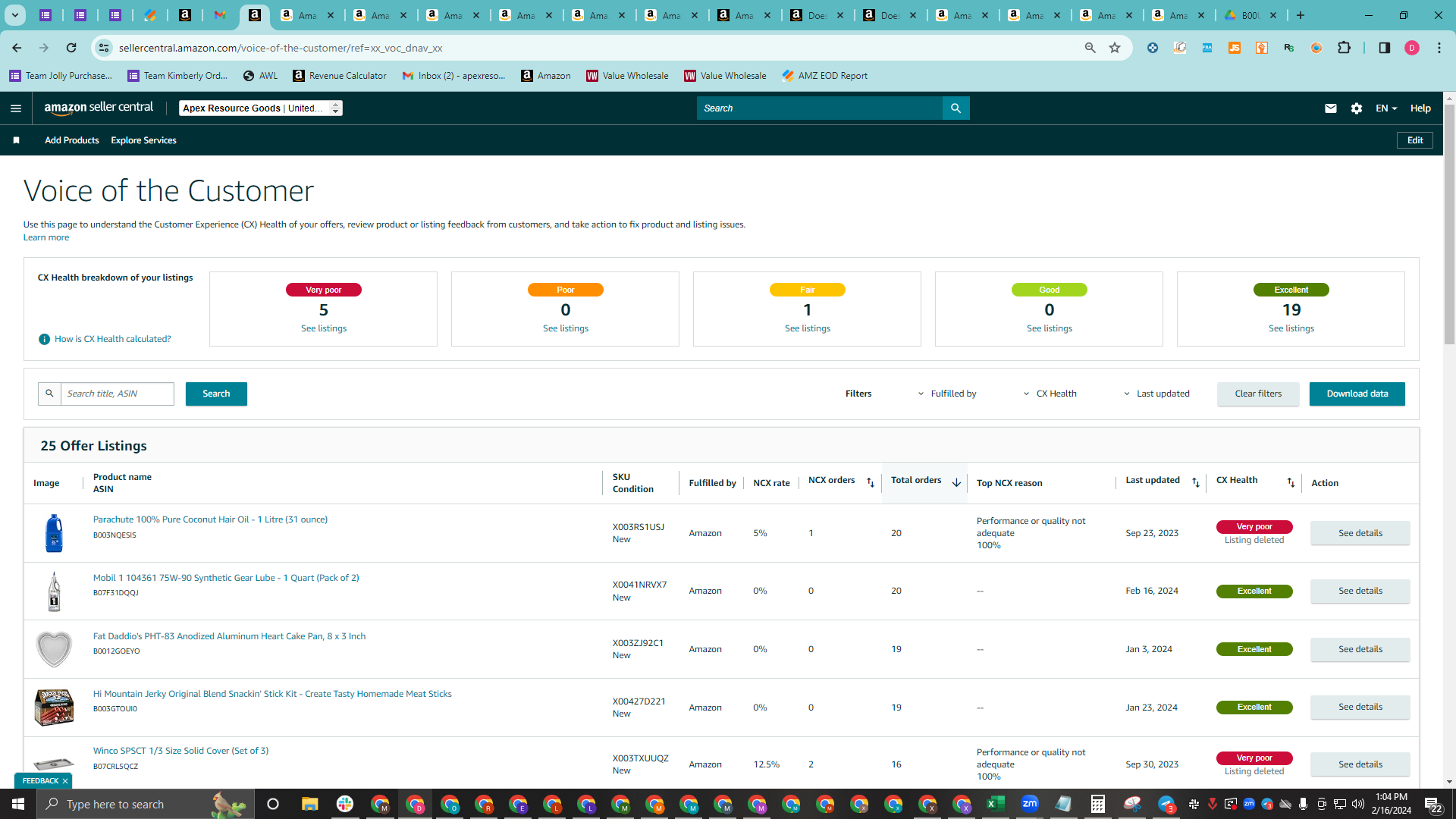
Task: Open the Windows Start menu
Action: [18, 804]
